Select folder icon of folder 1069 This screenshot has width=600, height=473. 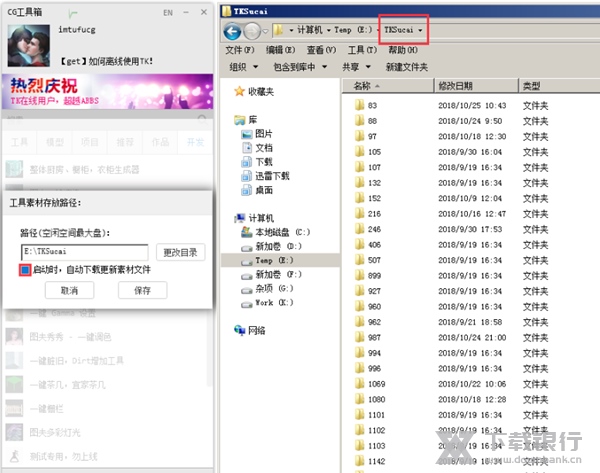(x=359, y=383)
